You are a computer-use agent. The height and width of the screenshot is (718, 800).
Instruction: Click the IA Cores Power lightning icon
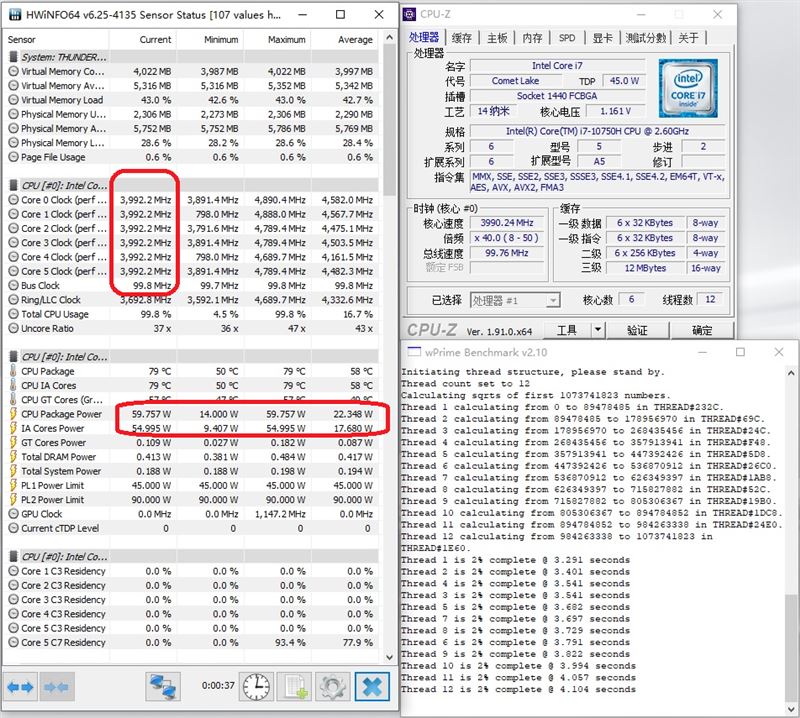pos(13,428)
